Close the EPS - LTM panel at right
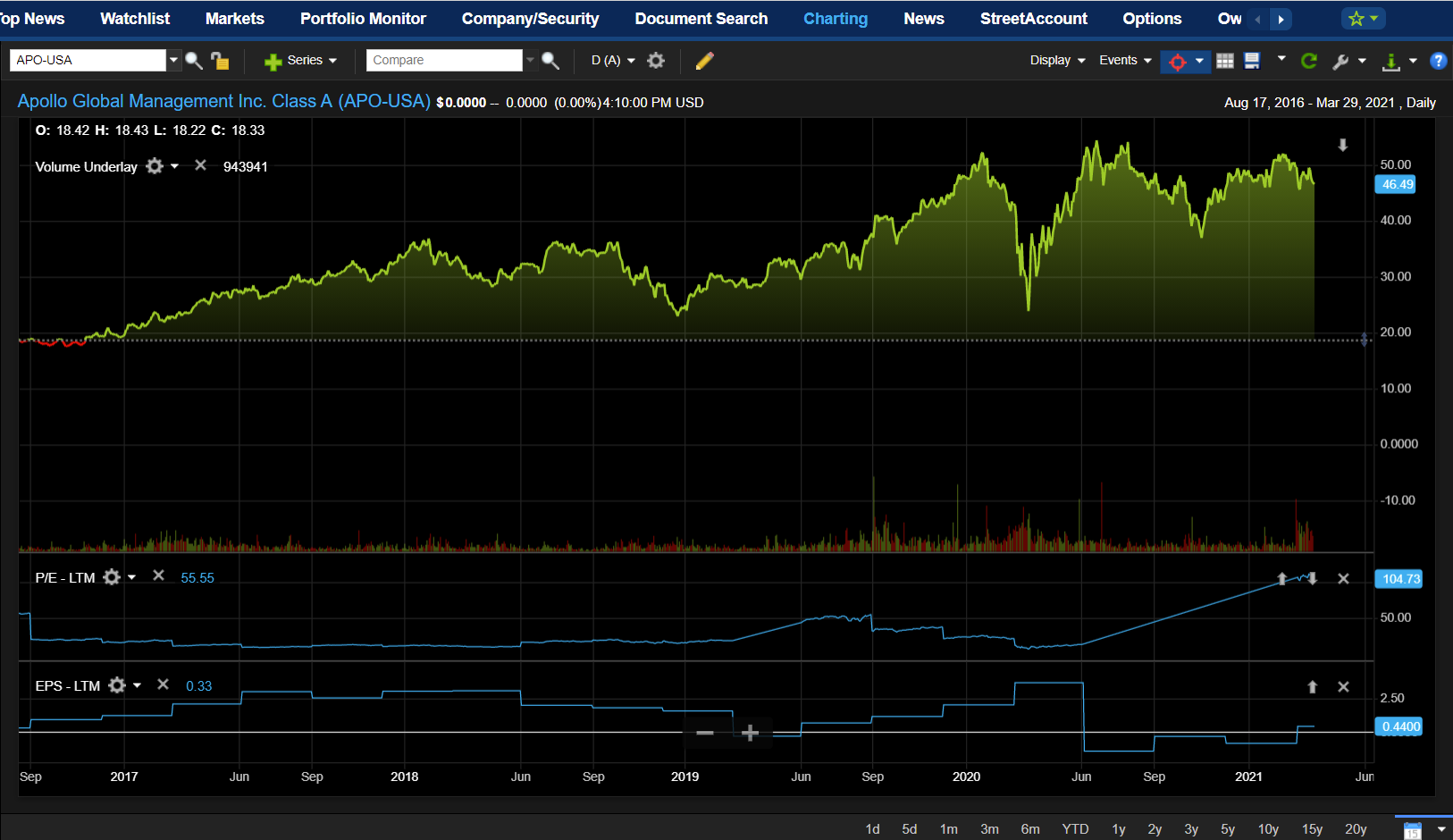1453x840 pixels. point(1343,686)
